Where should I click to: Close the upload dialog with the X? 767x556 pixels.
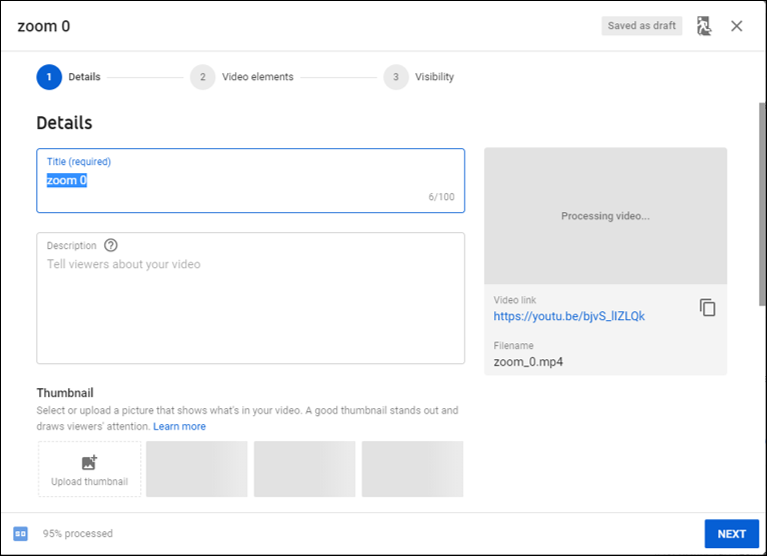(736, 26)
